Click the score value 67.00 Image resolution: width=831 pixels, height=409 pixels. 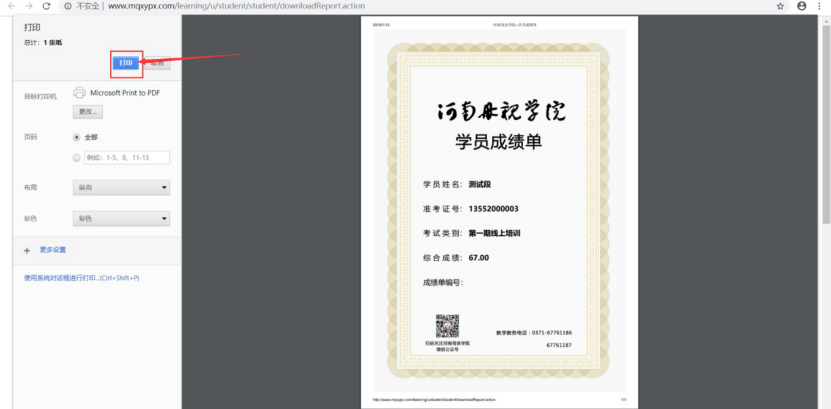tap(479, 258)
